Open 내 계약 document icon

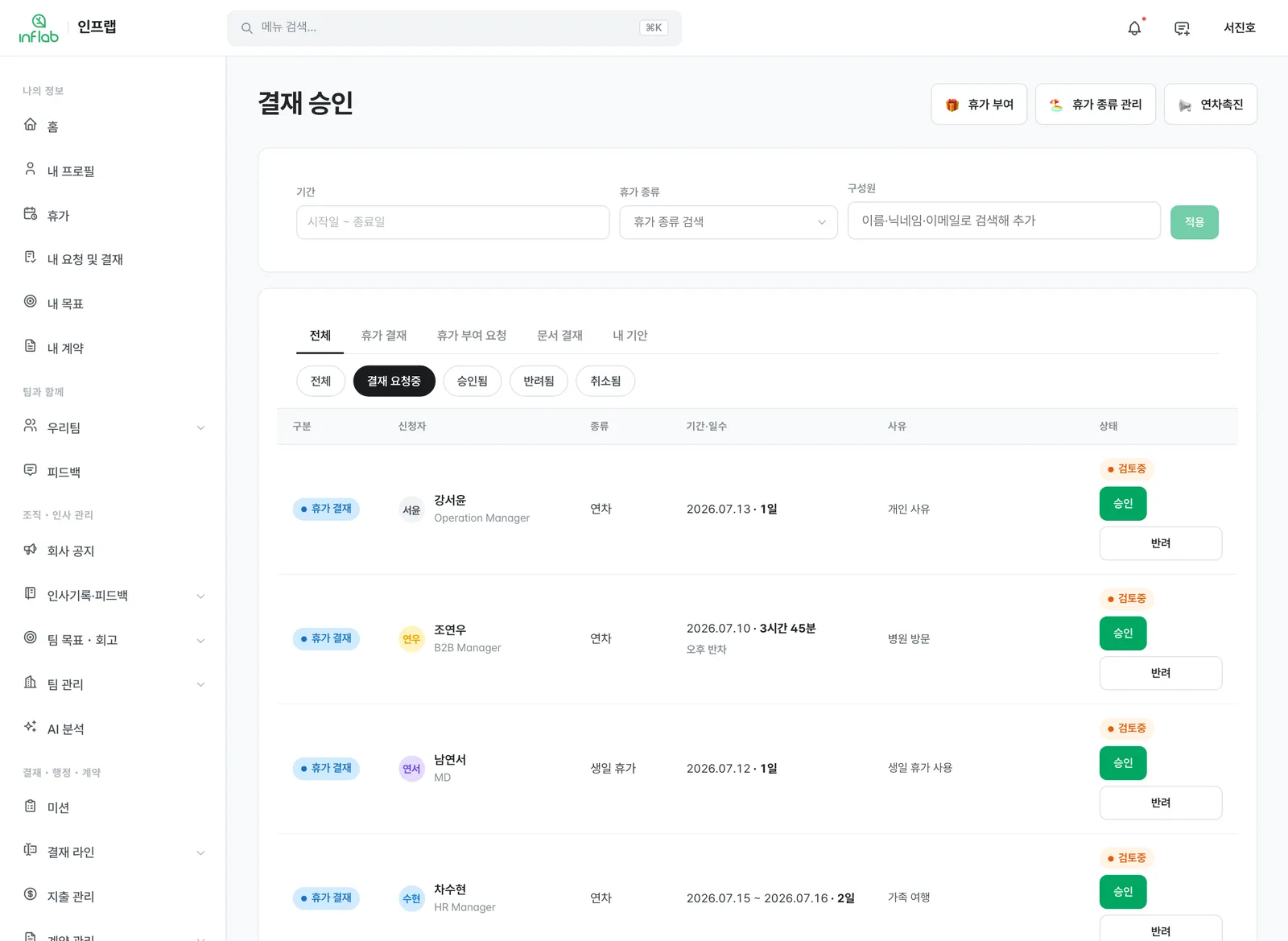tap(31, 346)
